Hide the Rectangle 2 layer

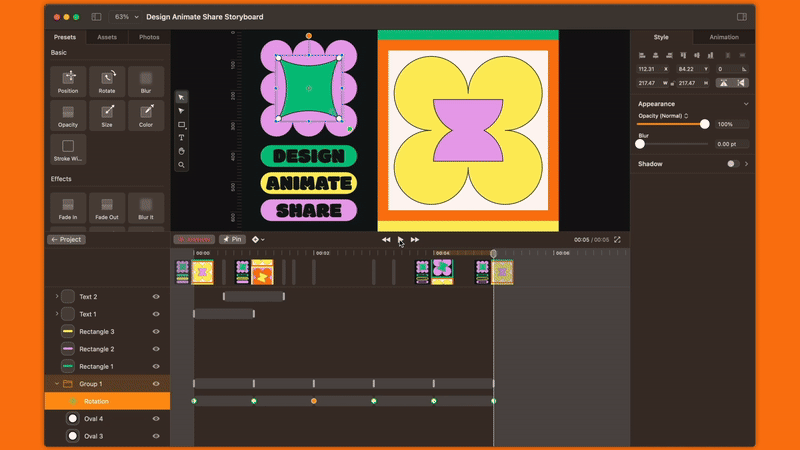(x=156, y=349)
